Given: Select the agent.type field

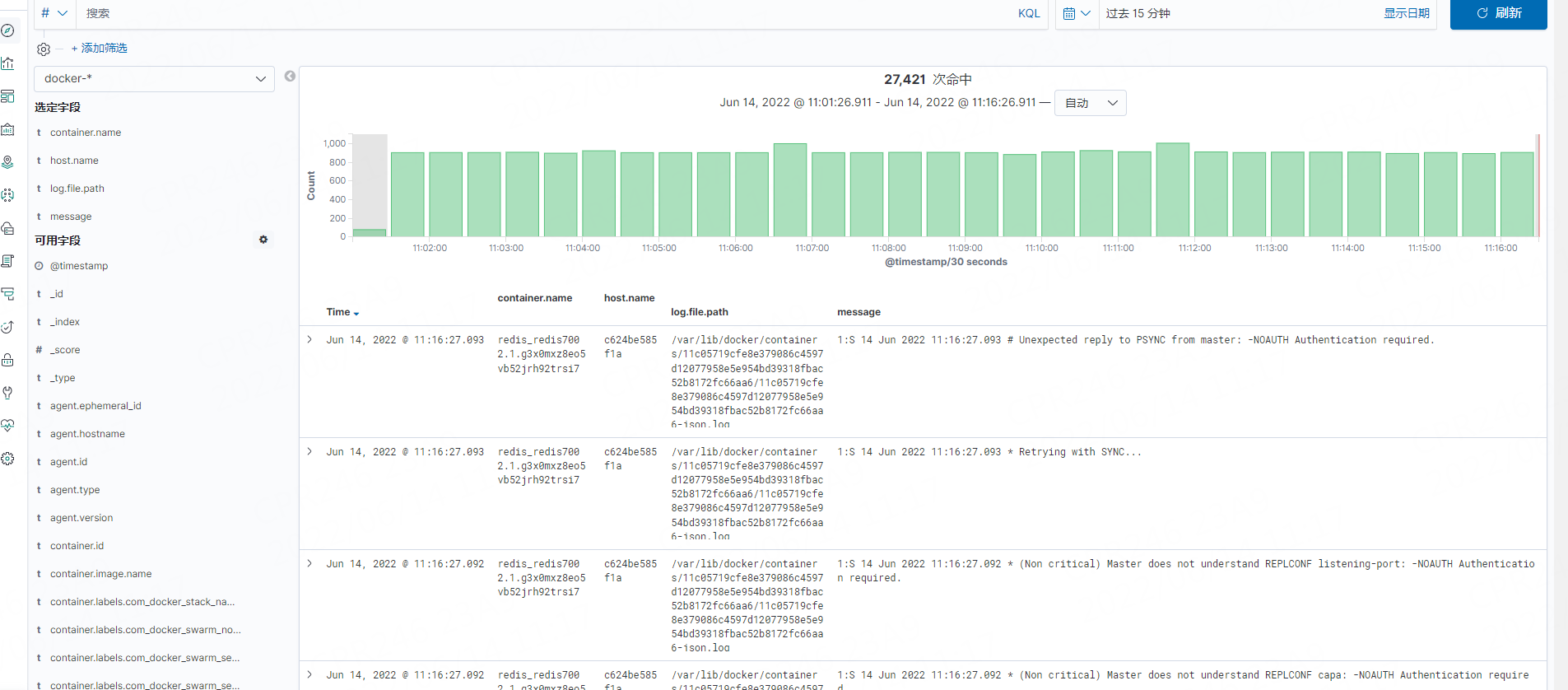Looking at the screenshot, I should tap(75, 490).
